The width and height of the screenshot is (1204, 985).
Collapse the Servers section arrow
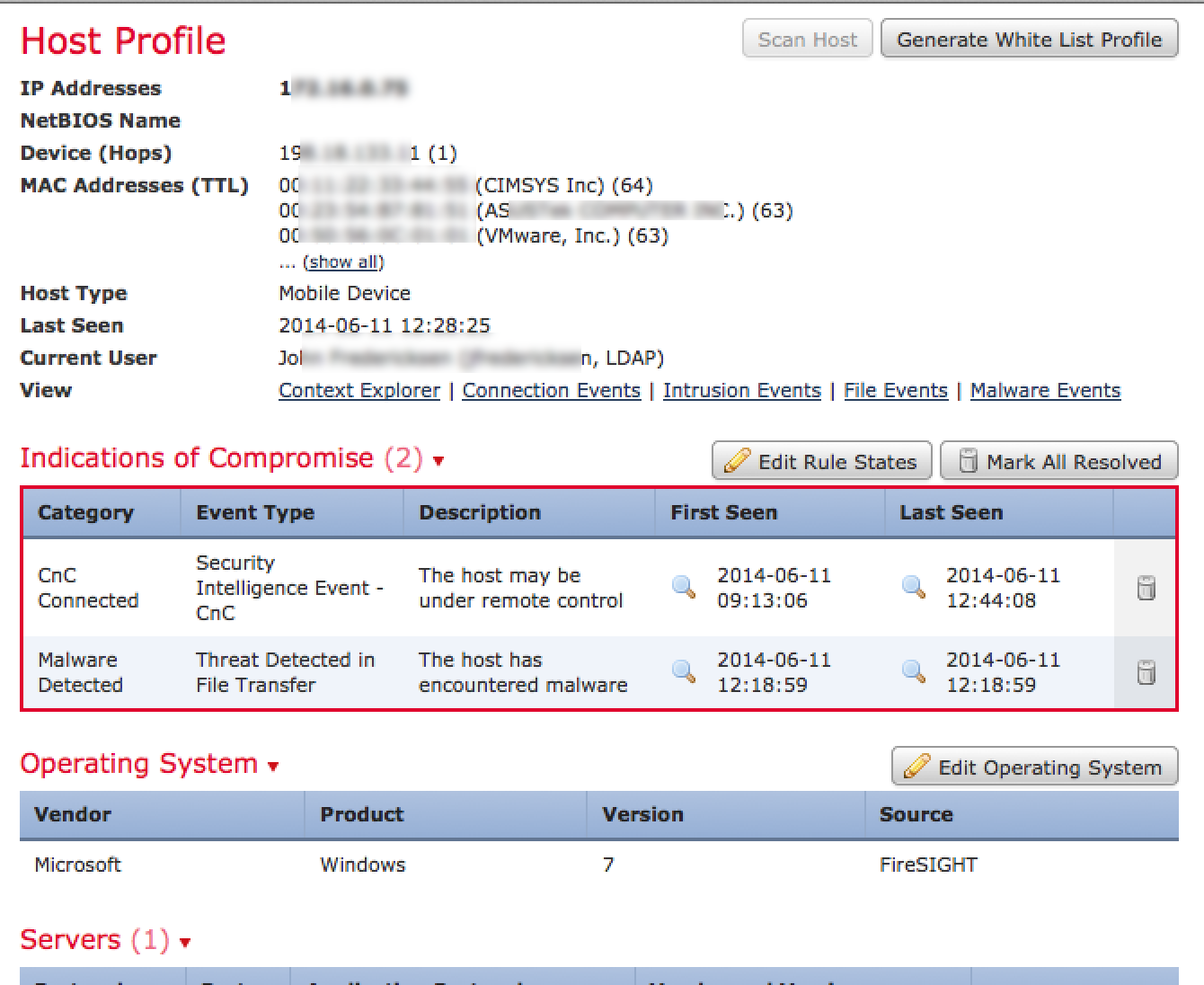coord(185,943)
